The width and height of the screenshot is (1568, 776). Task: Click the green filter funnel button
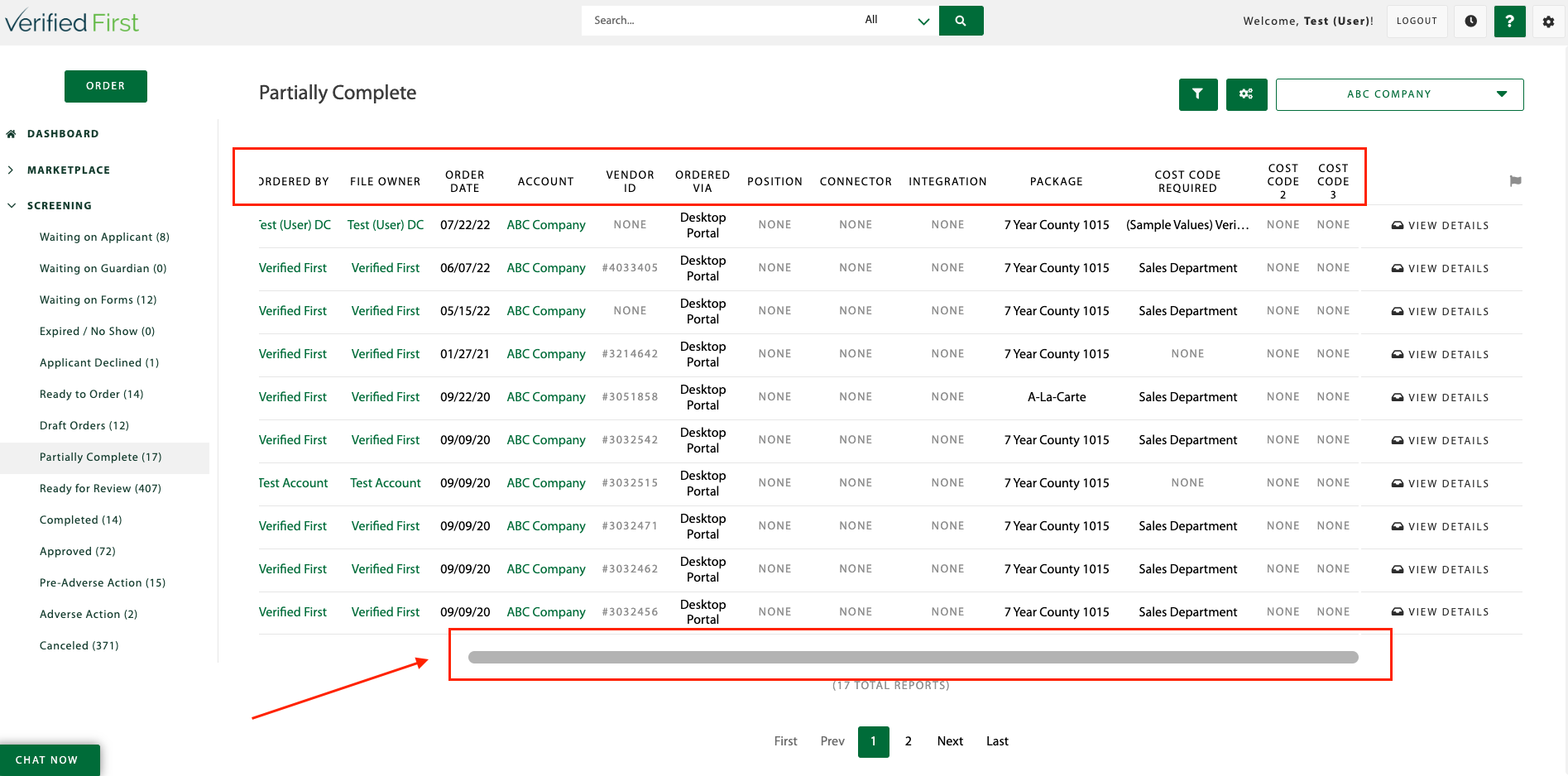tap(1197, 94)
